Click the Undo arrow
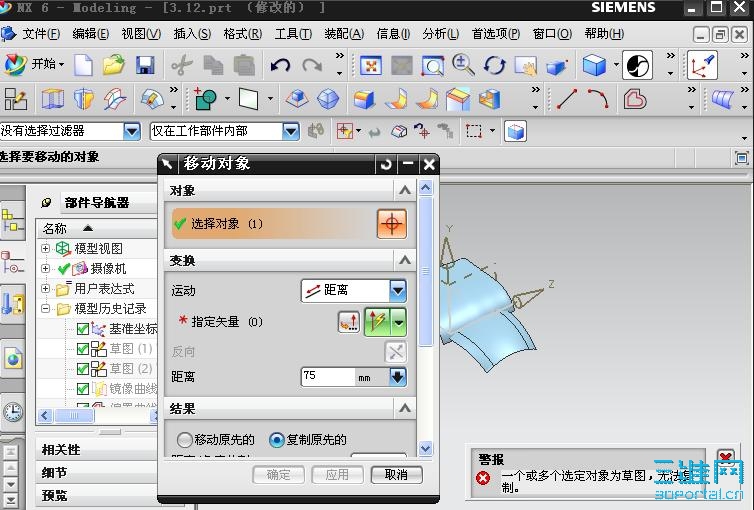754x510 pixels. coord(280,65)
